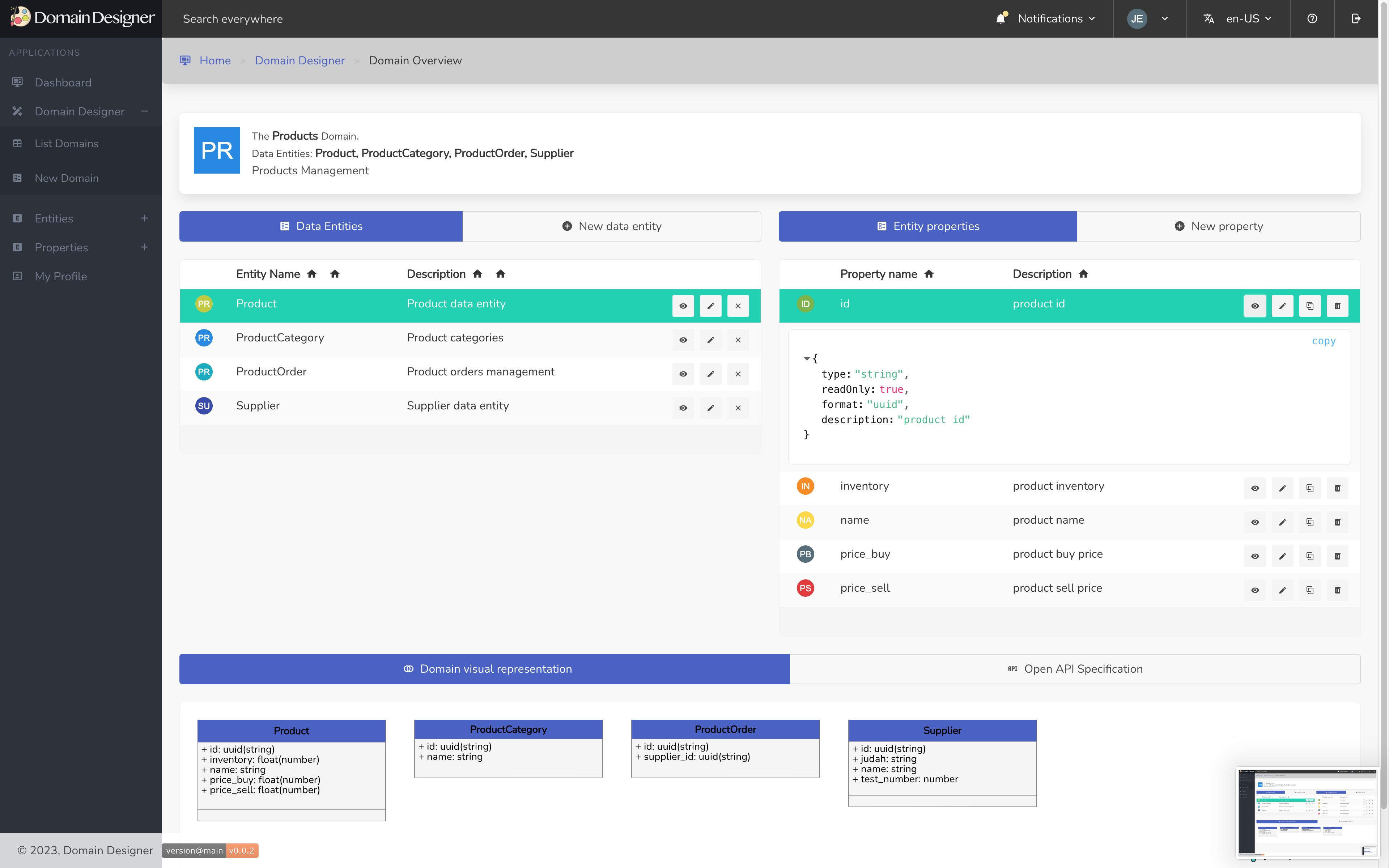
Task: Click the delete icon for price_sell property
Action: tap(1338, 590)
